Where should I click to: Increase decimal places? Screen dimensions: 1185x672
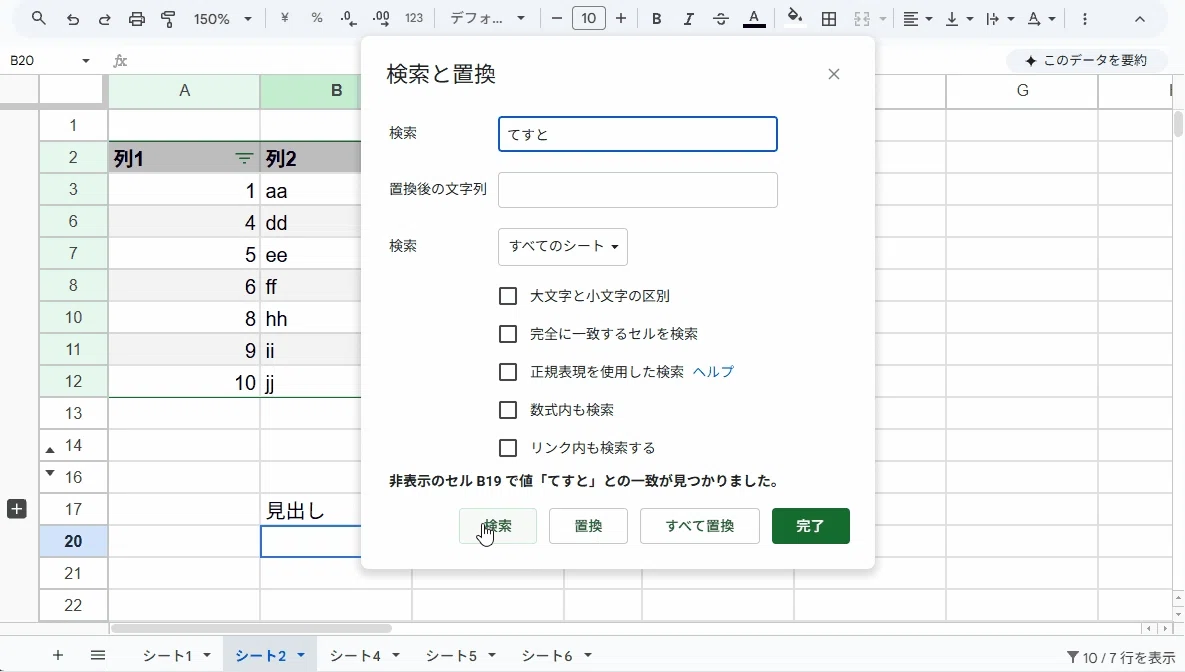[x=381, y=19]
